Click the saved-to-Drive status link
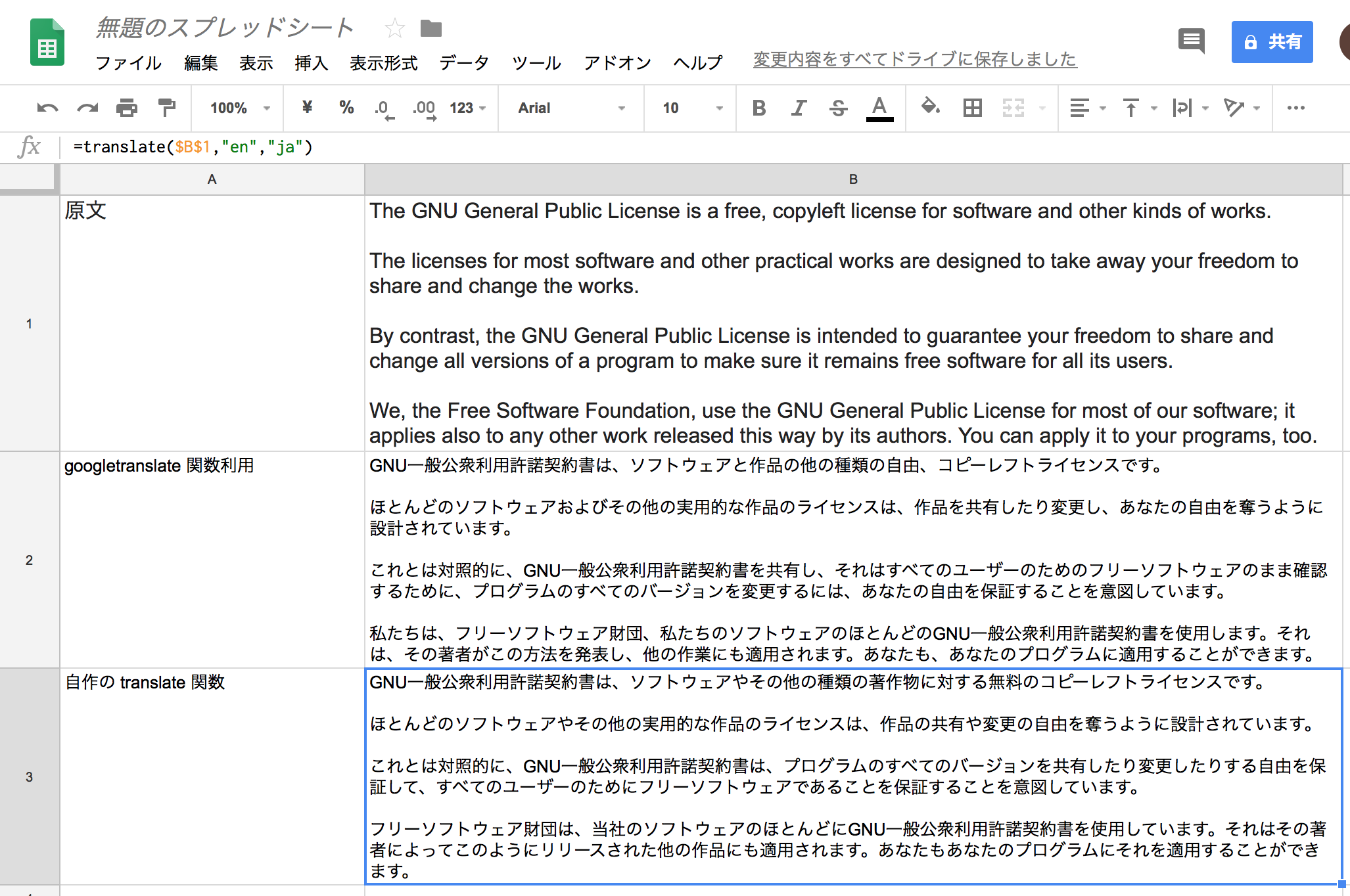The width and height of the screenshot is (1350, 896). click(x=914, y=60)
